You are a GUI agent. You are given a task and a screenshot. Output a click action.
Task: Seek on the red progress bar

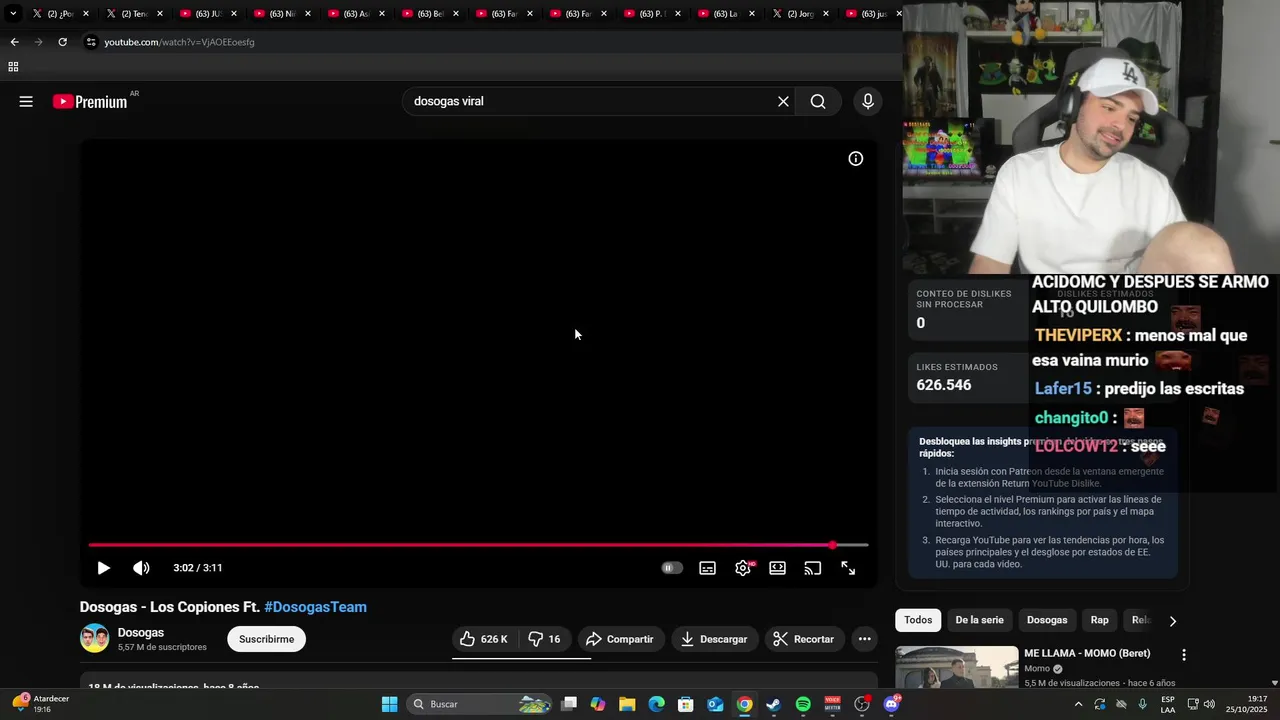[478, 545]
